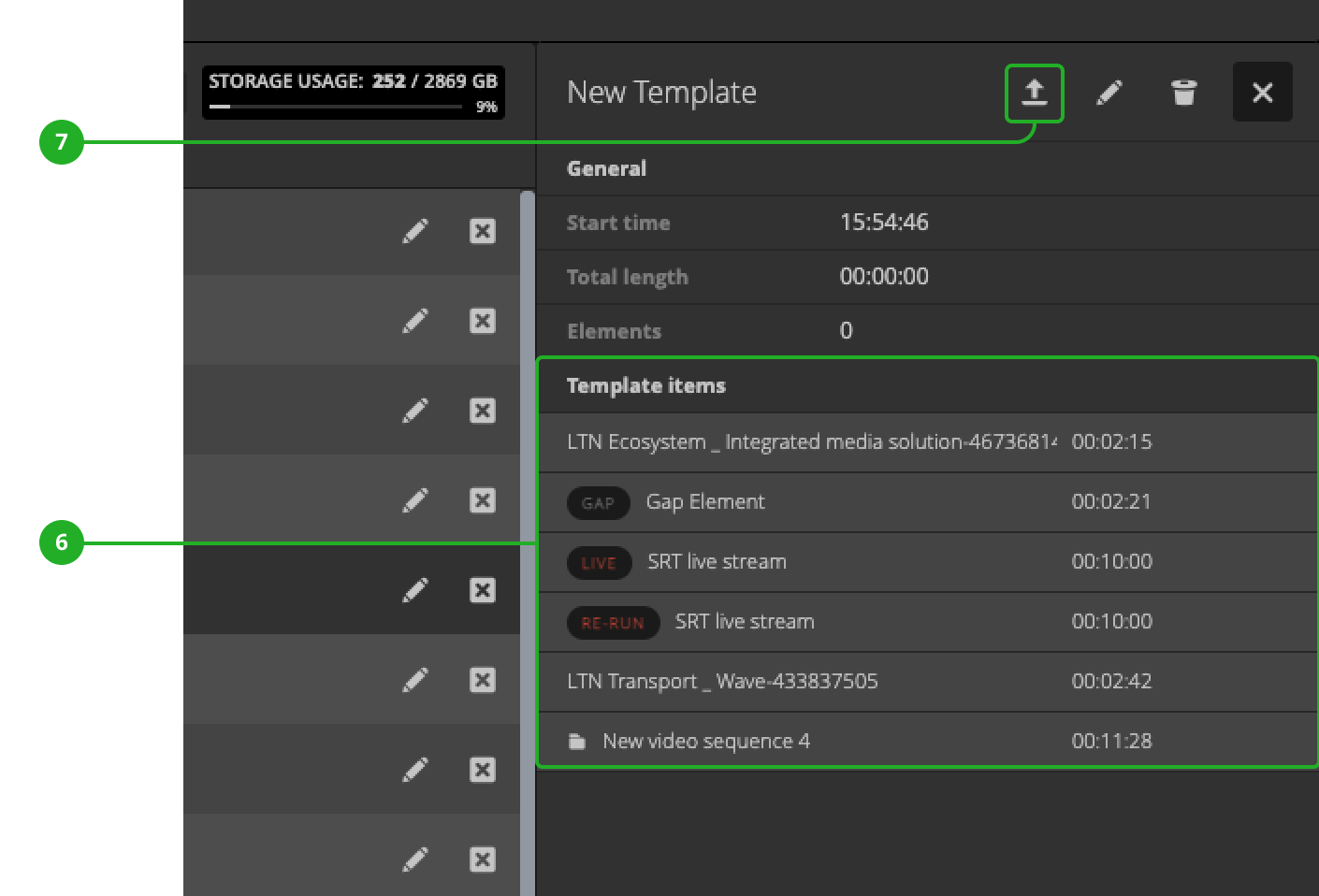Click the LIVE badge on SRT live stream
The height and width of the screenshot is (896, 1319).
point(599,562)
